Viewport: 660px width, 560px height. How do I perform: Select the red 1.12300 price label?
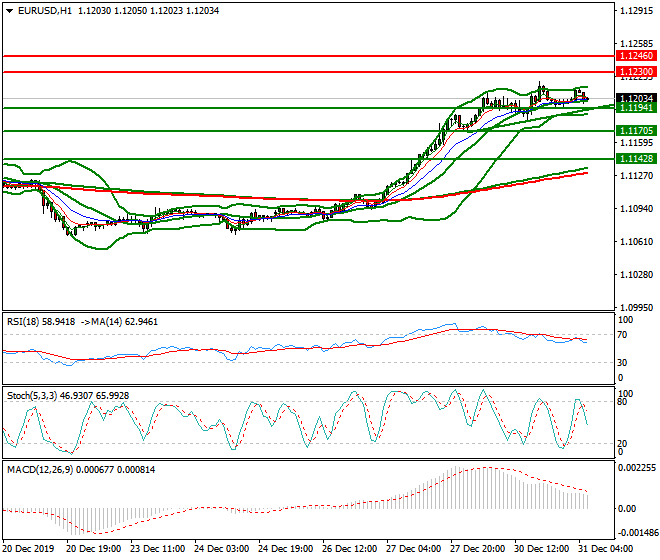(x=636, y=72)
